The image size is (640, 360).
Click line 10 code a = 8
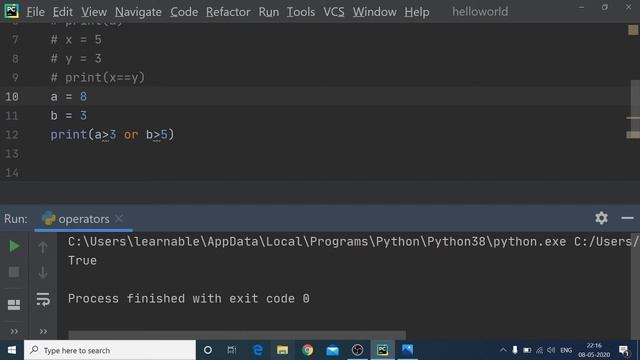(x=69, y=97)
